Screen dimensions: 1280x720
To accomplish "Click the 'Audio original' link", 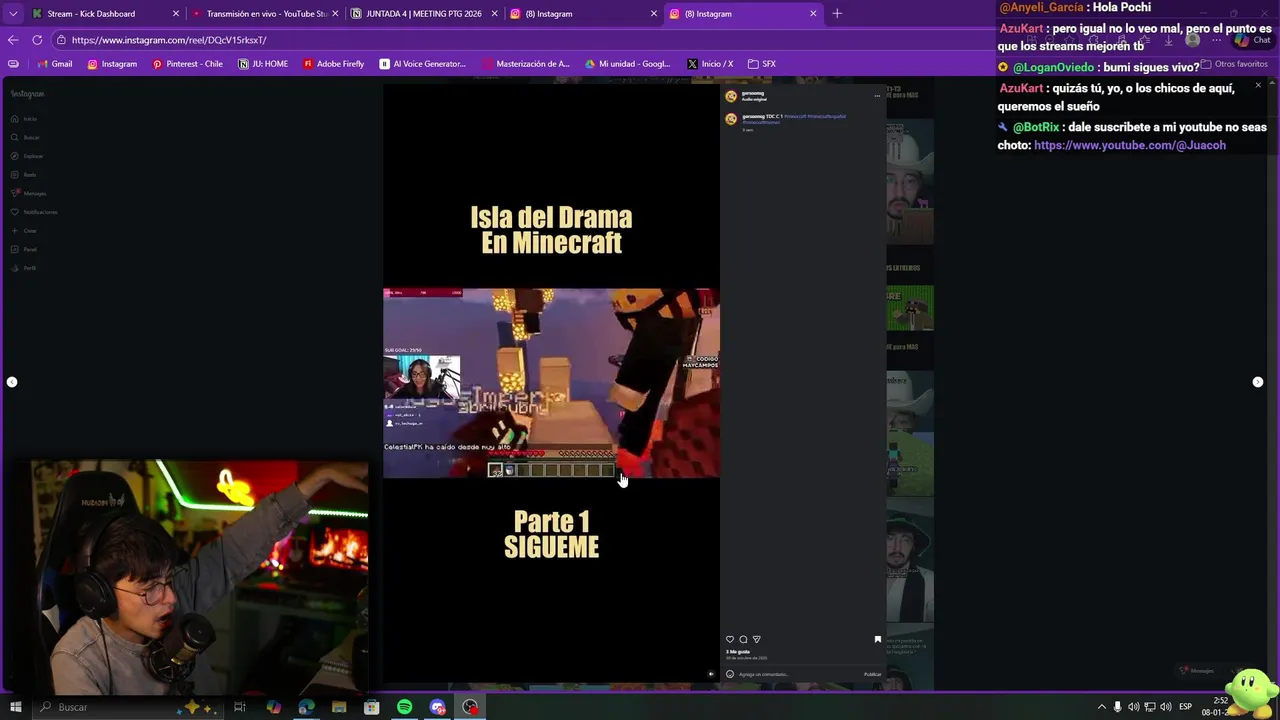I will coord(754,99).
